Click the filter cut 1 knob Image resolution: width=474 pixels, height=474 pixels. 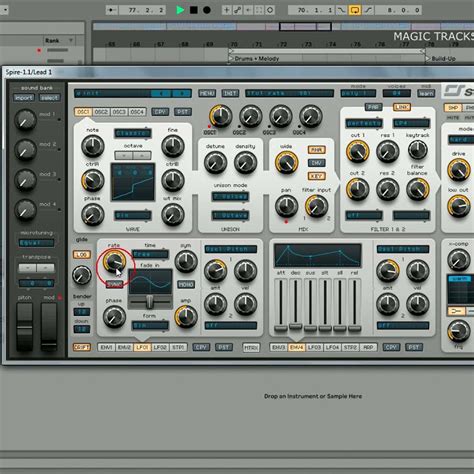click(358, 151)
